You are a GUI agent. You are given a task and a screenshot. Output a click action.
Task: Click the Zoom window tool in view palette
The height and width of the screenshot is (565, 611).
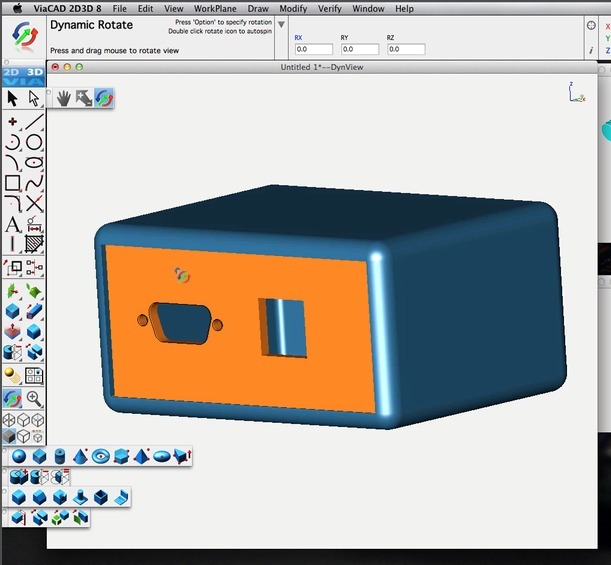pos(84,98)
